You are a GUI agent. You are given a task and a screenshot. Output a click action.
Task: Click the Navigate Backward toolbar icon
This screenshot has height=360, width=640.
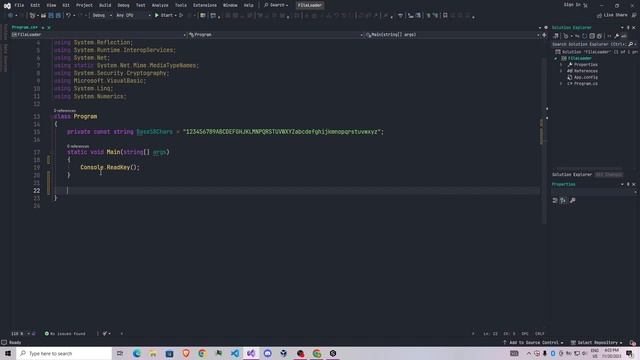tap(10, 16)
